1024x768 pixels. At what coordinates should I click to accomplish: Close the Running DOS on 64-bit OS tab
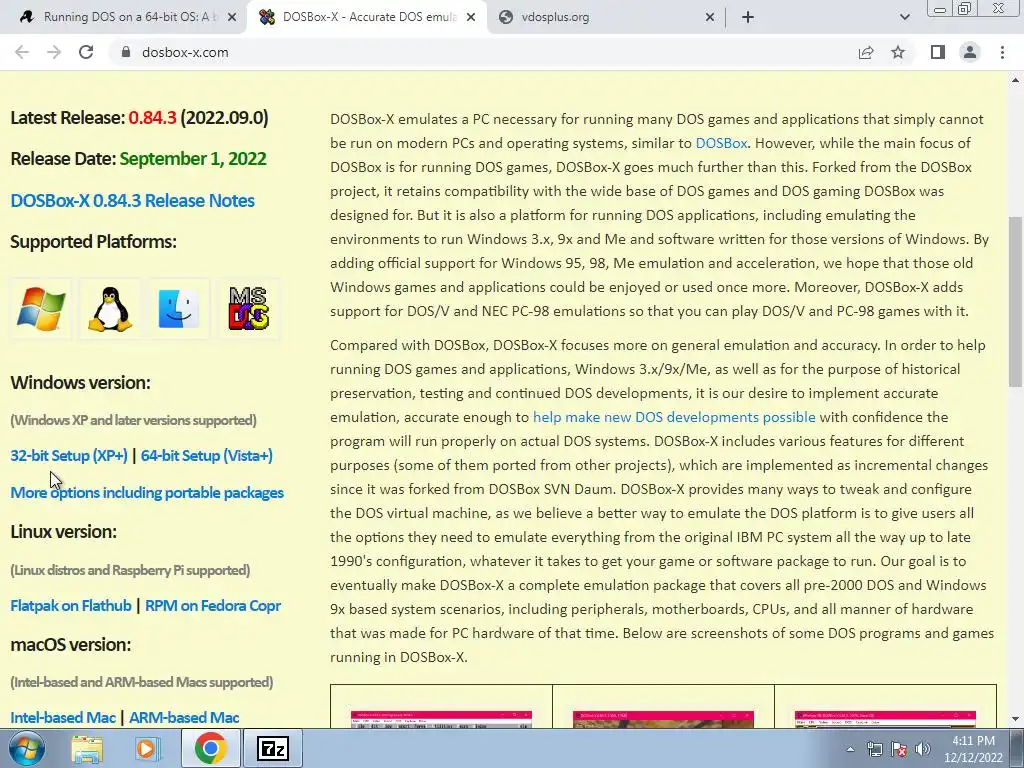pyautogui.click(x=232, y=17)
